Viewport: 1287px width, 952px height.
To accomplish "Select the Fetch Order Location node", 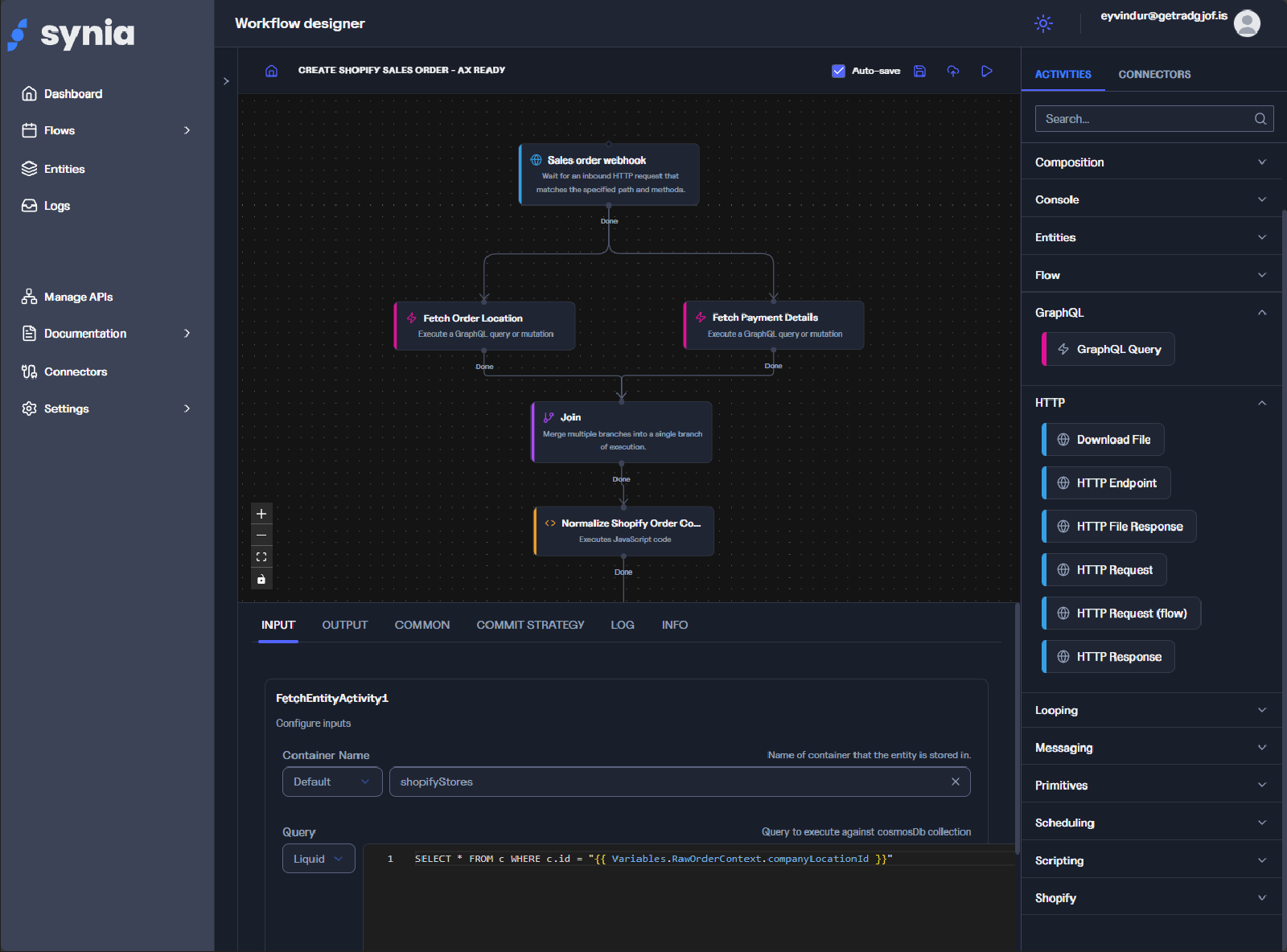I will (x=484, y=326).
